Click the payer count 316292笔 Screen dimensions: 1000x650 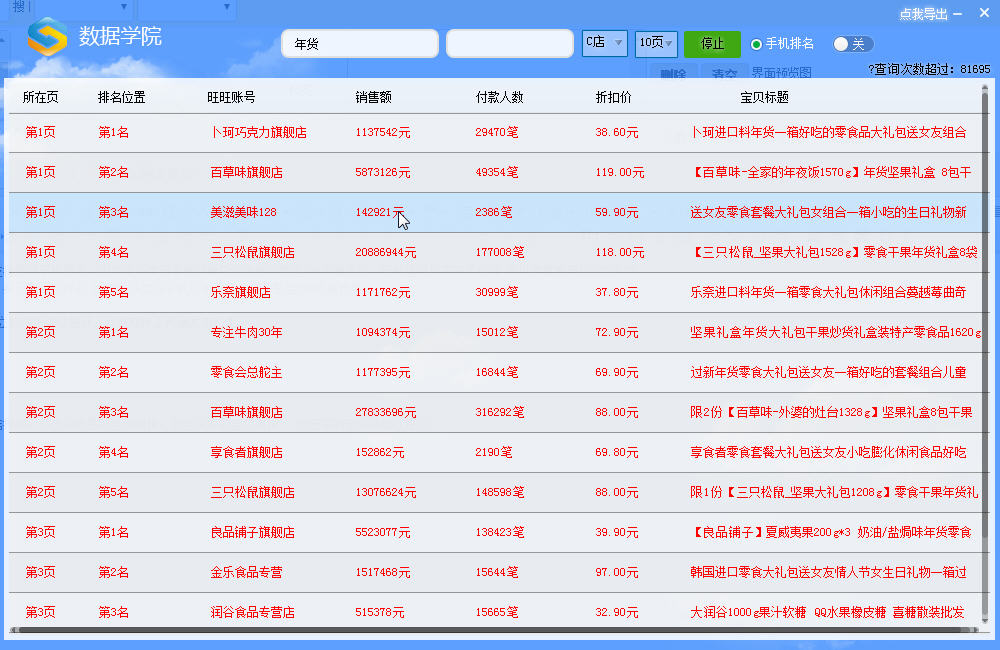499,412
